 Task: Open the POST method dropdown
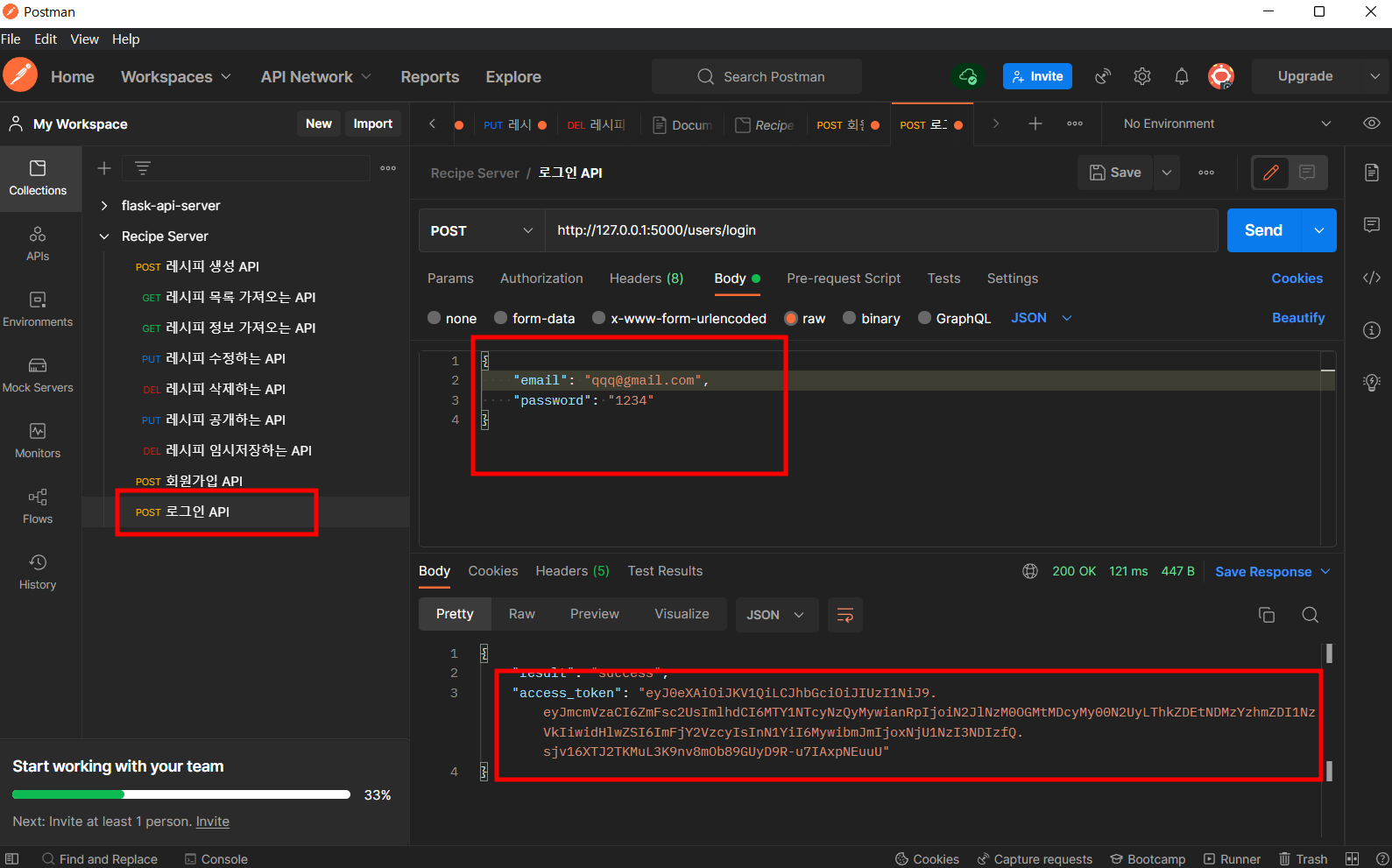tap(482, 230)
